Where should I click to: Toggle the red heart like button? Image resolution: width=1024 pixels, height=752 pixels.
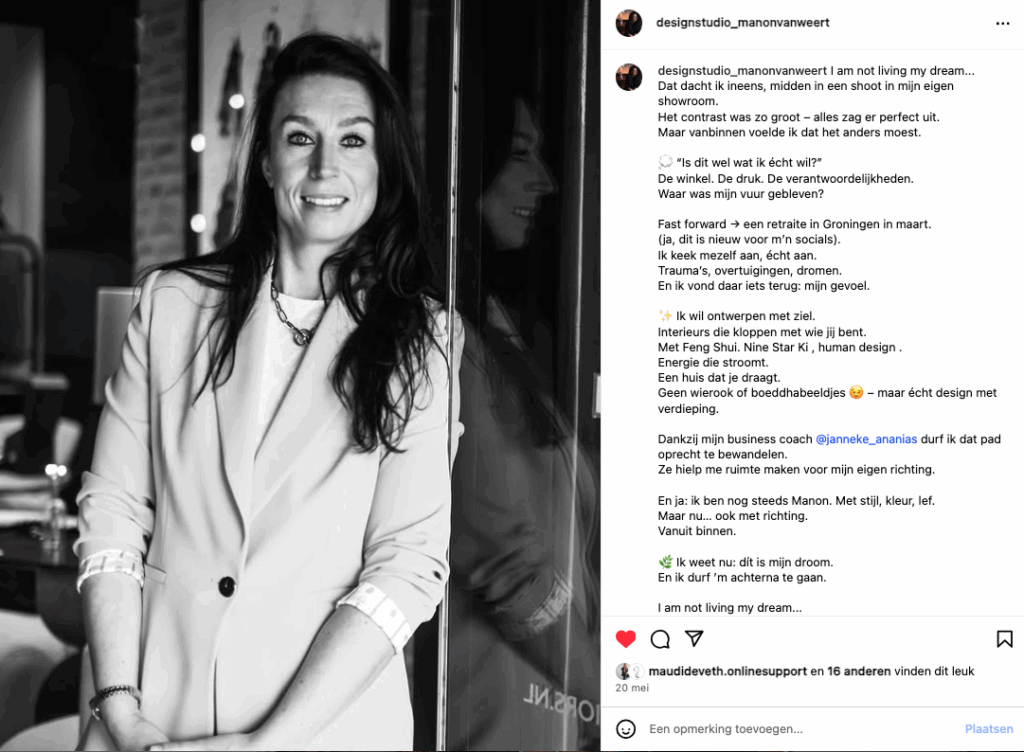pyautogui.click(x=626, y=638)
